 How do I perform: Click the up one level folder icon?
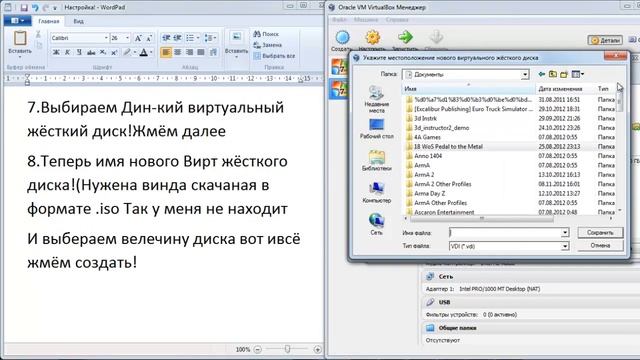click(553, 74)
